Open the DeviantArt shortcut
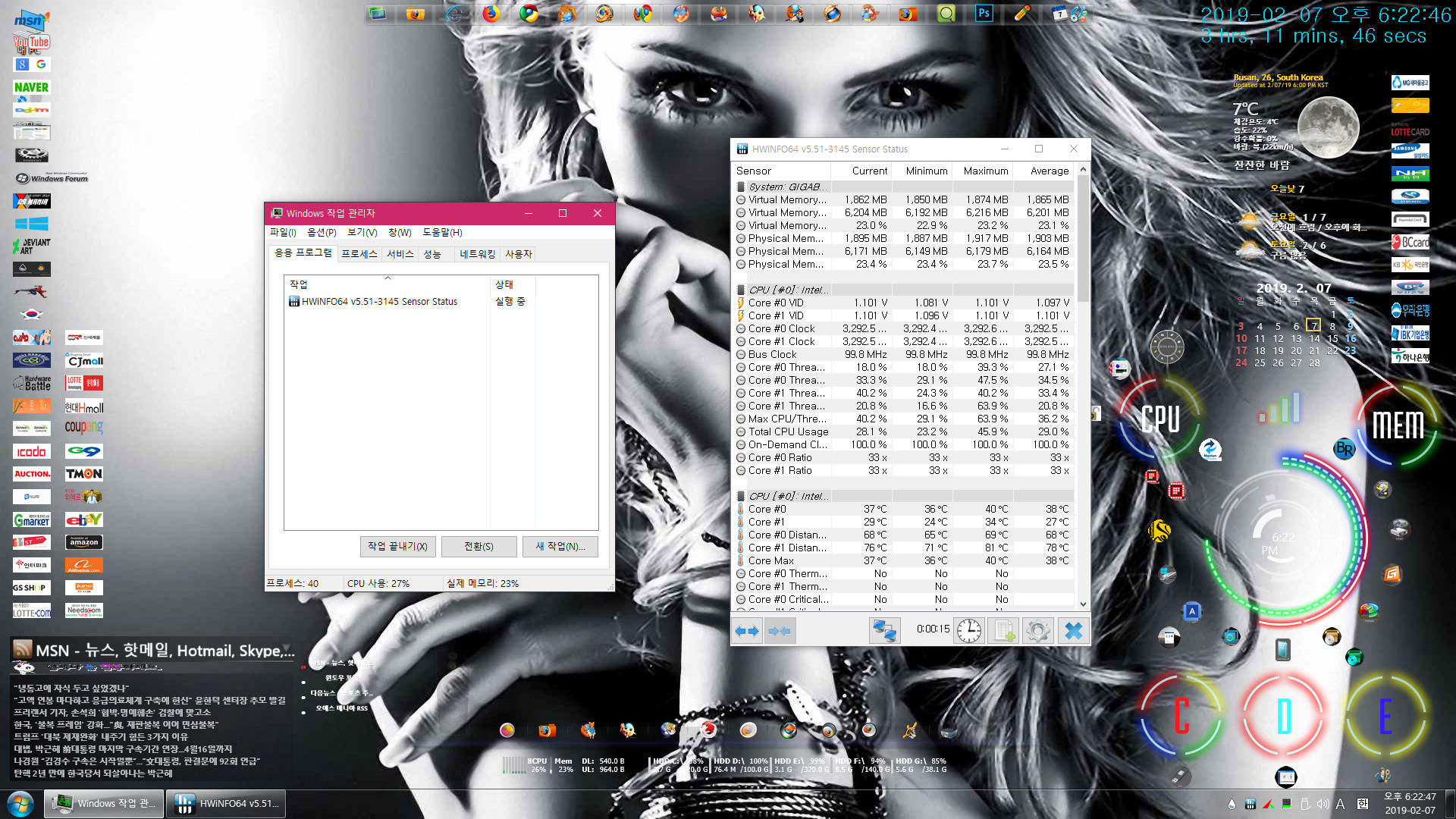 (31, 246)
